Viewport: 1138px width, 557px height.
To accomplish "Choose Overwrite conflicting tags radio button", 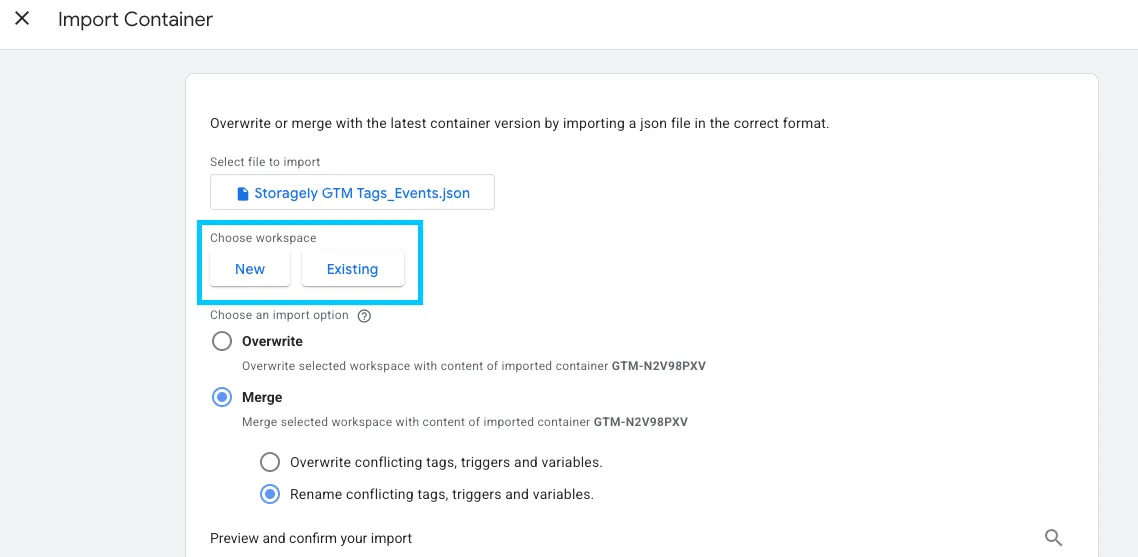I will [269, 462].
